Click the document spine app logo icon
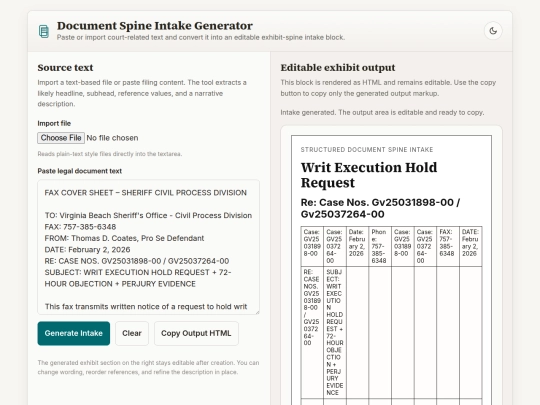Image resolution: width=540 pixels, height=405 pixels. point(44,31)
